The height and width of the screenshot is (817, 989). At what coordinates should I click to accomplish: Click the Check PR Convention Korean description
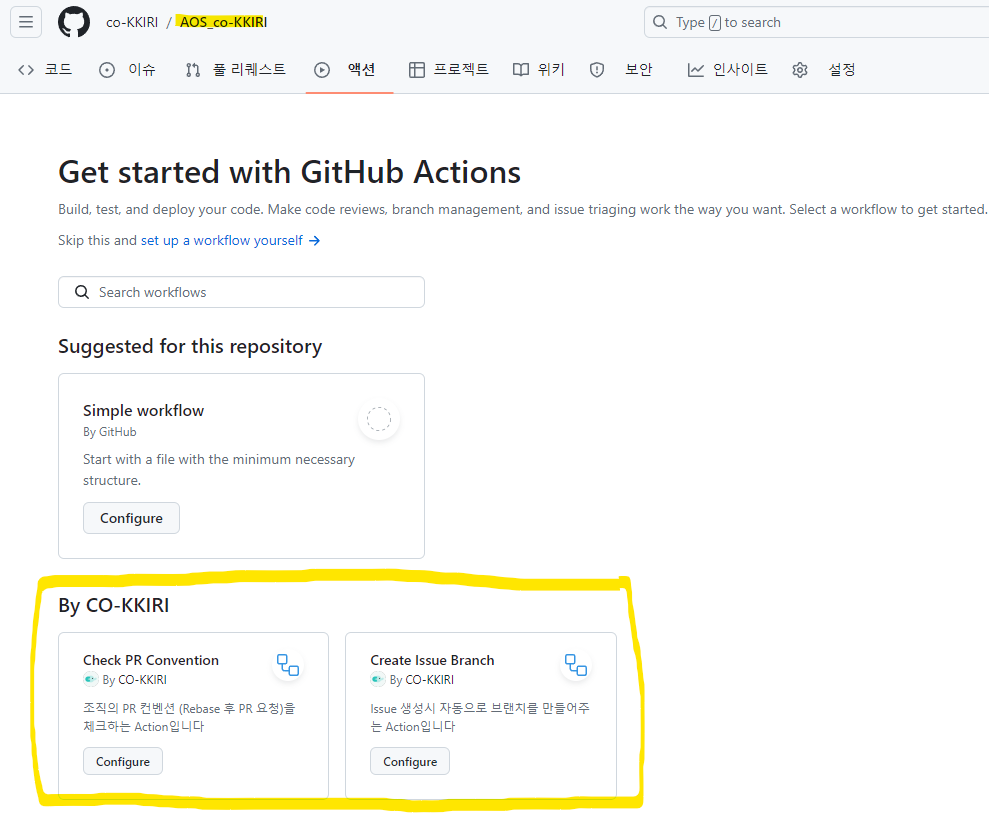(189, 717)
